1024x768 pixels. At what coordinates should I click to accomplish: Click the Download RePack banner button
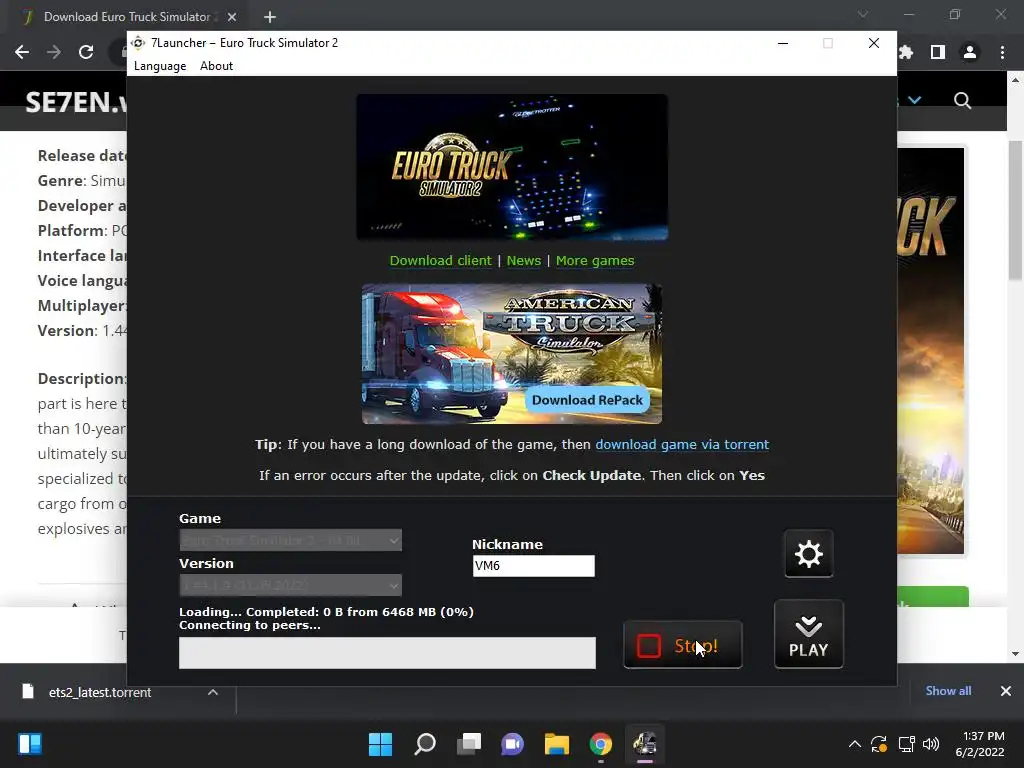coord(587,400)
